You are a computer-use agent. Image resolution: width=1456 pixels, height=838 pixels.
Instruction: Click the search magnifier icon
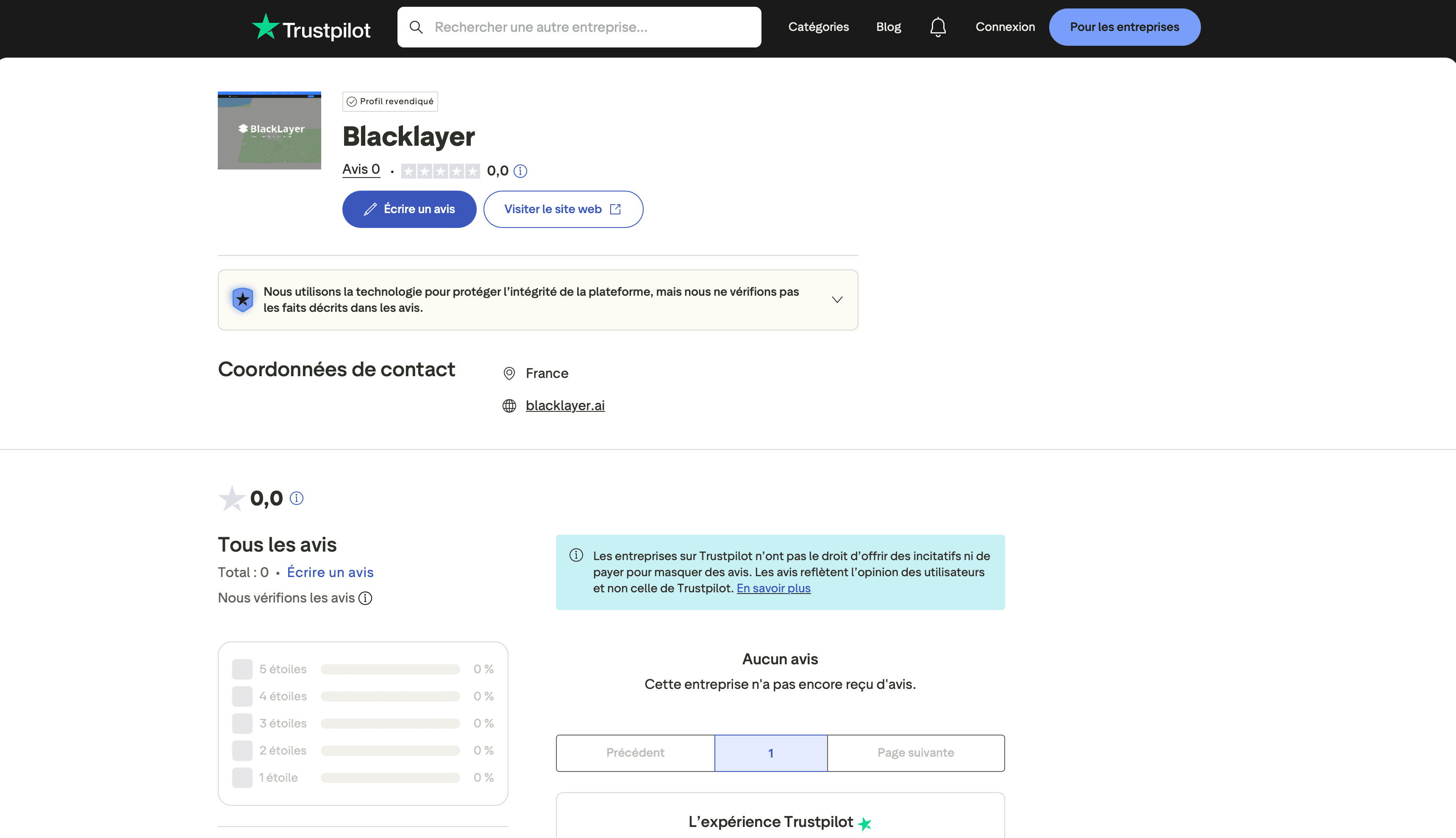pos(416,26)
